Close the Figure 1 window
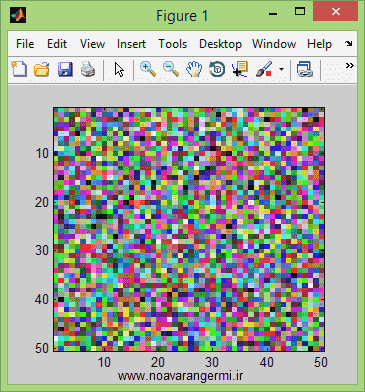 (x=335, y=12)
